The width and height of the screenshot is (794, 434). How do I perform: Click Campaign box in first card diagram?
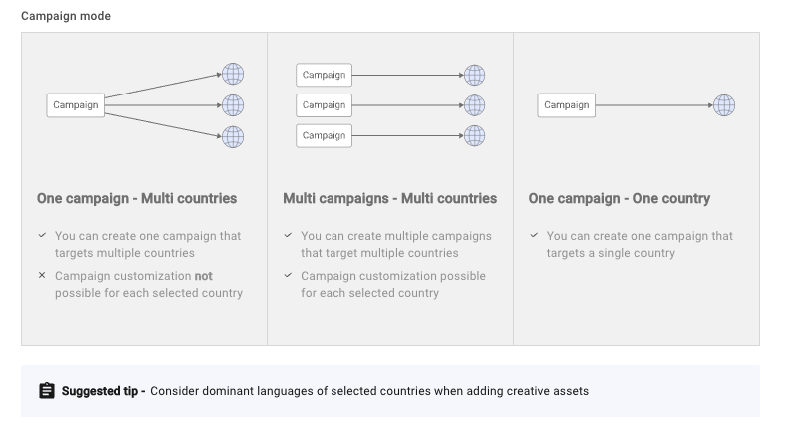(76, 105)
